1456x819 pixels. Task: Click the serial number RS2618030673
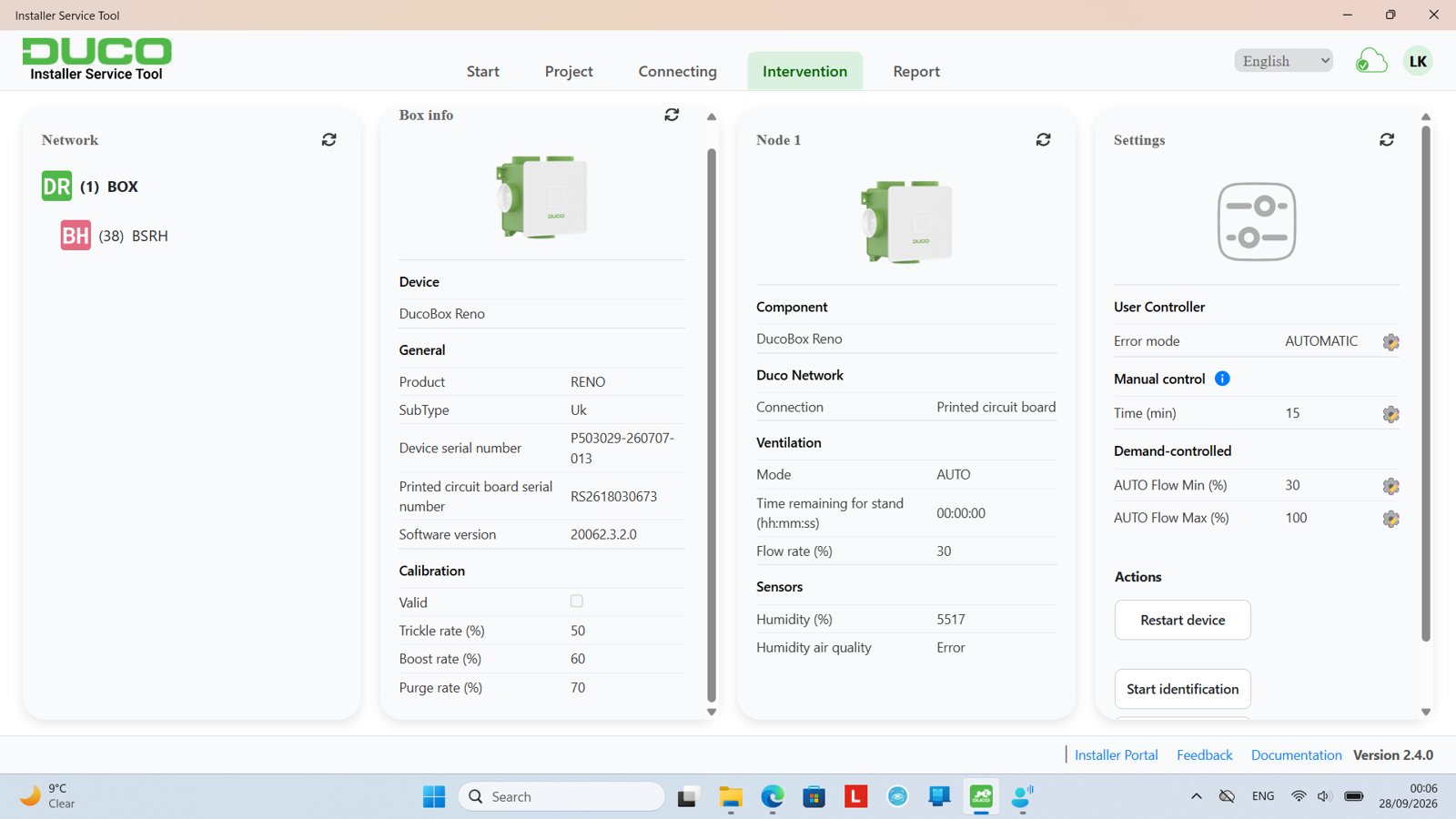point(613,496)
